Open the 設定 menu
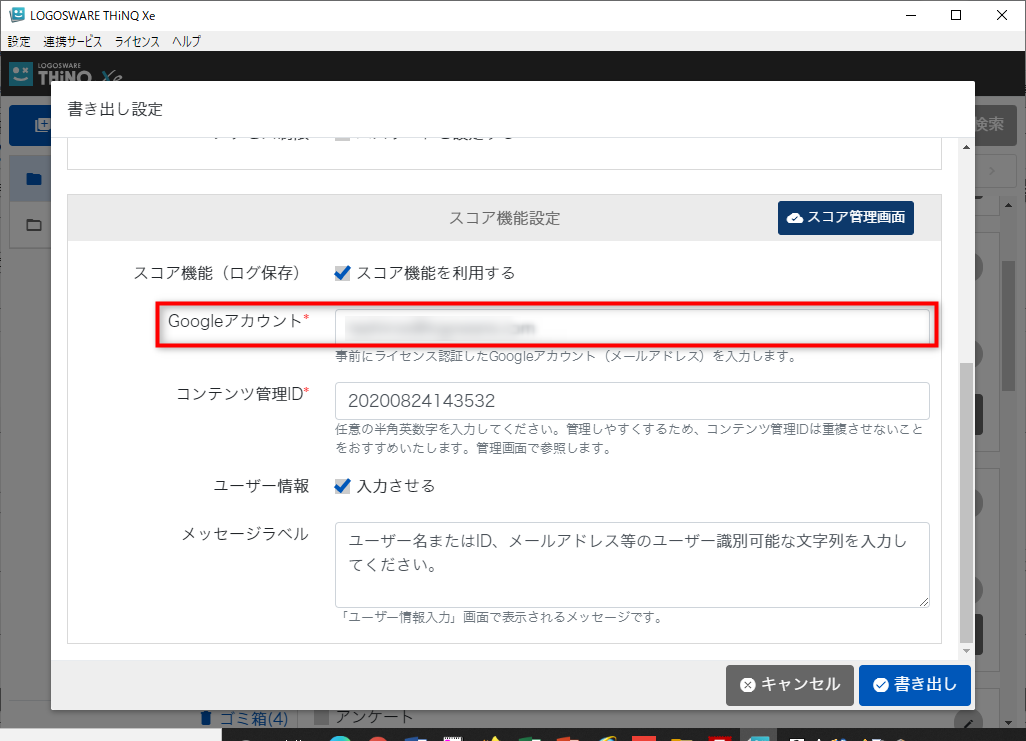 click(x=19, y=41)
